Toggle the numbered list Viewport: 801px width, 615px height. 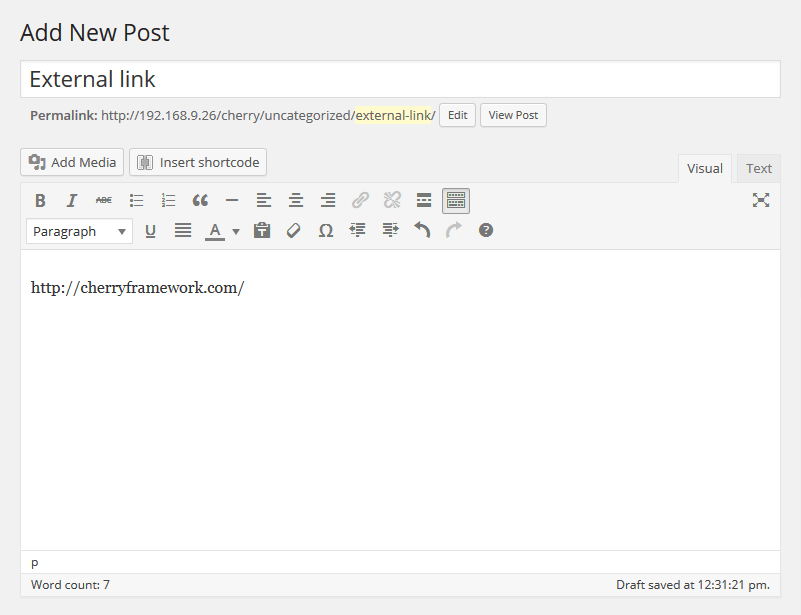[167, 200]
